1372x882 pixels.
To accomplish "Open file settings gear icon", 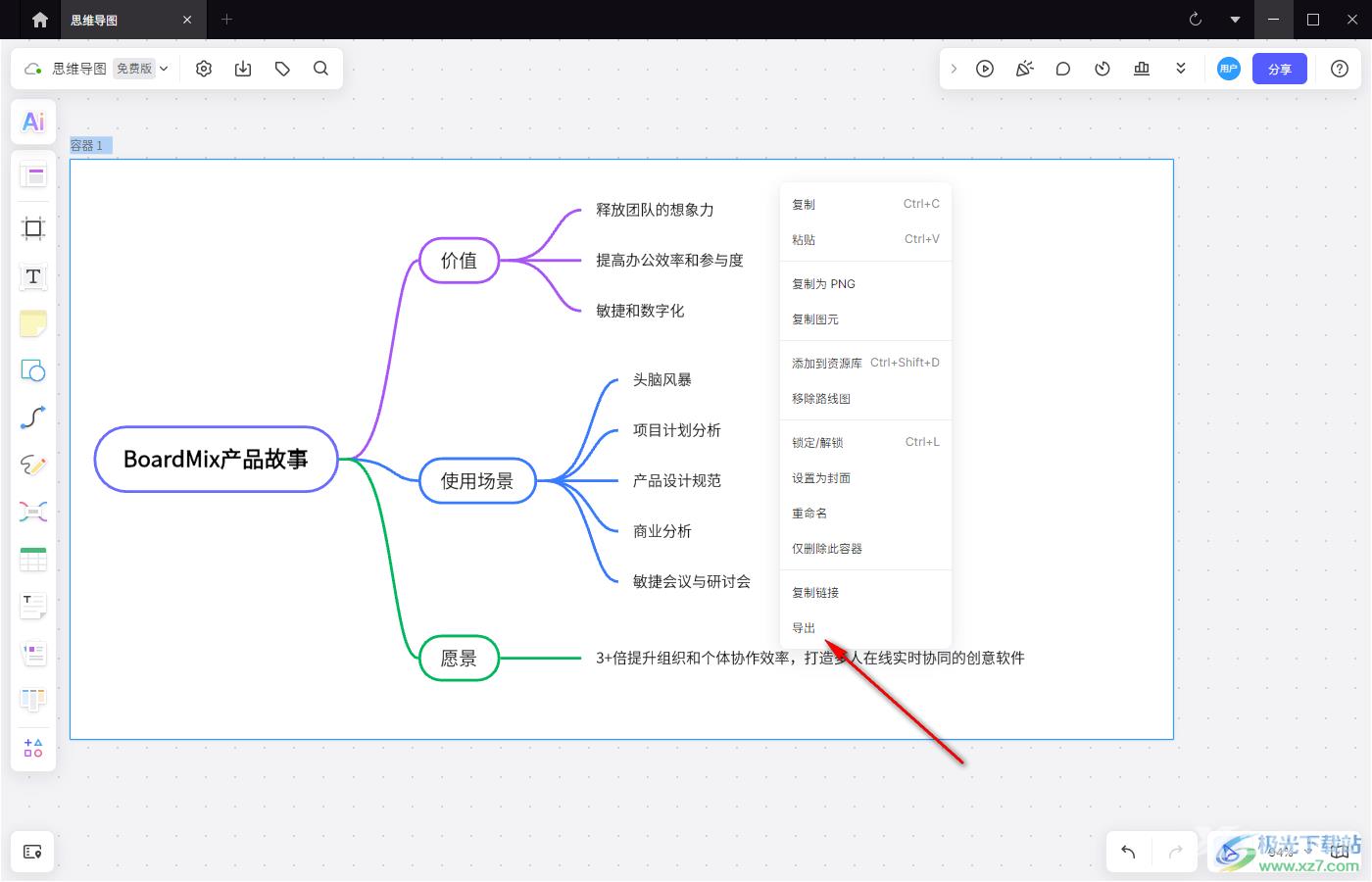I will 204,69.
